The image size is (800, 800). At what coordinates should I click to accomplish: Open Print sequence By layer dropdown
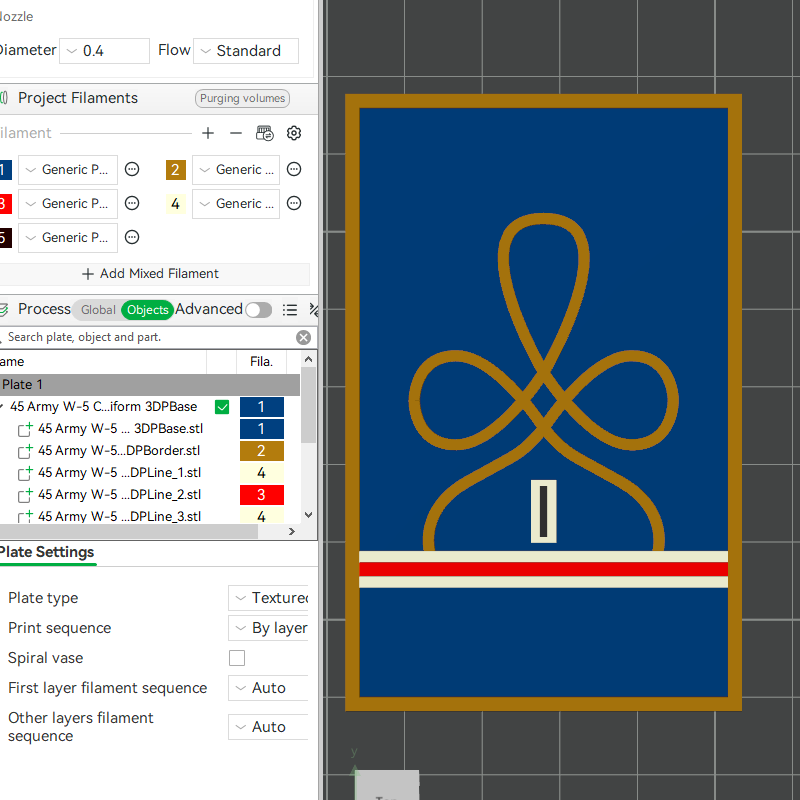pos(268,628)
